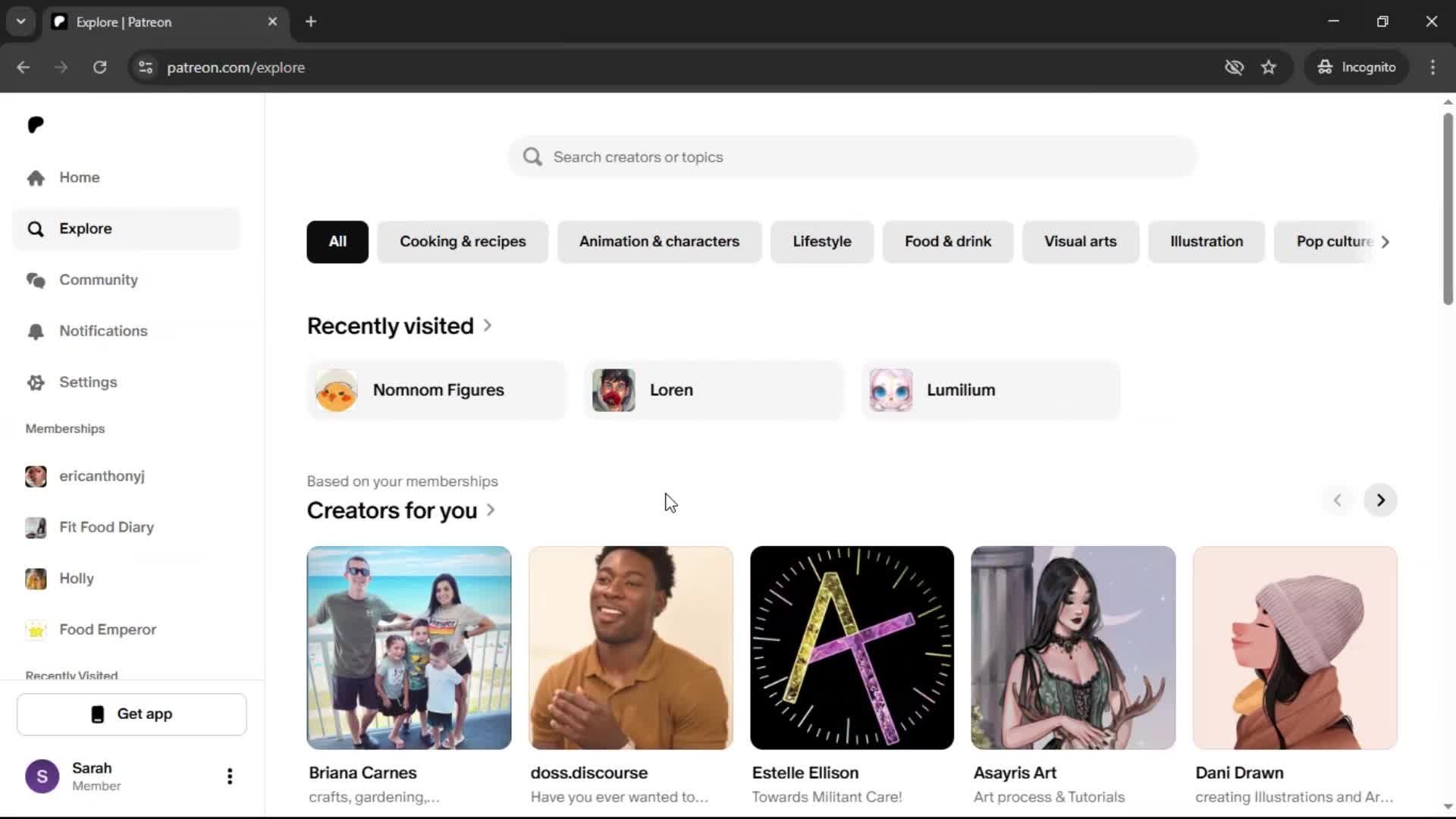Click the search magnifier icon
Image resolution: width=1456 pixels, height=819 pixels.
(533, 157)
